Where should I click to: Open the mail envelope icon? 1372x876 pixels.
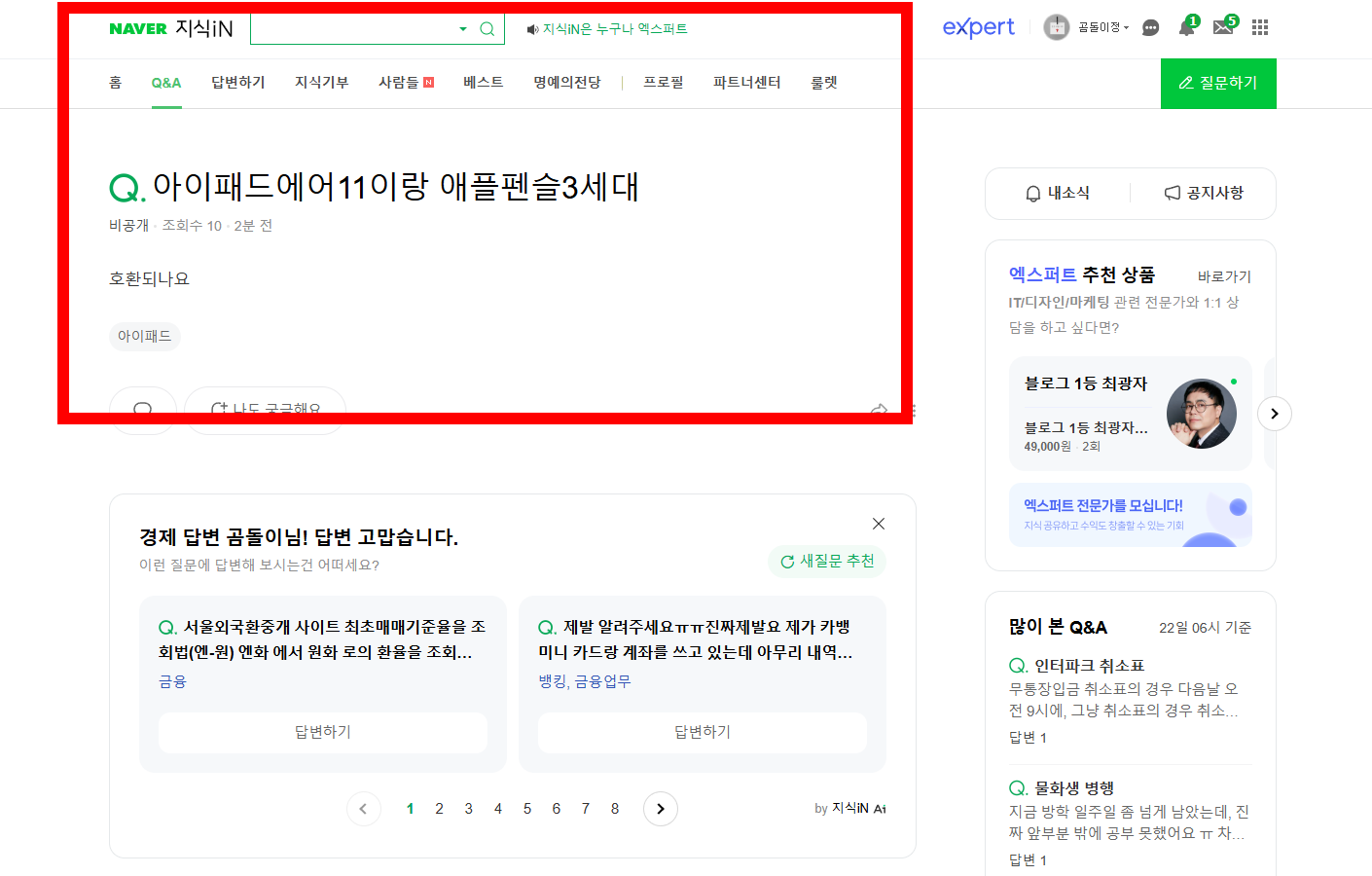pyautogui.click(x=1224, y=26)
